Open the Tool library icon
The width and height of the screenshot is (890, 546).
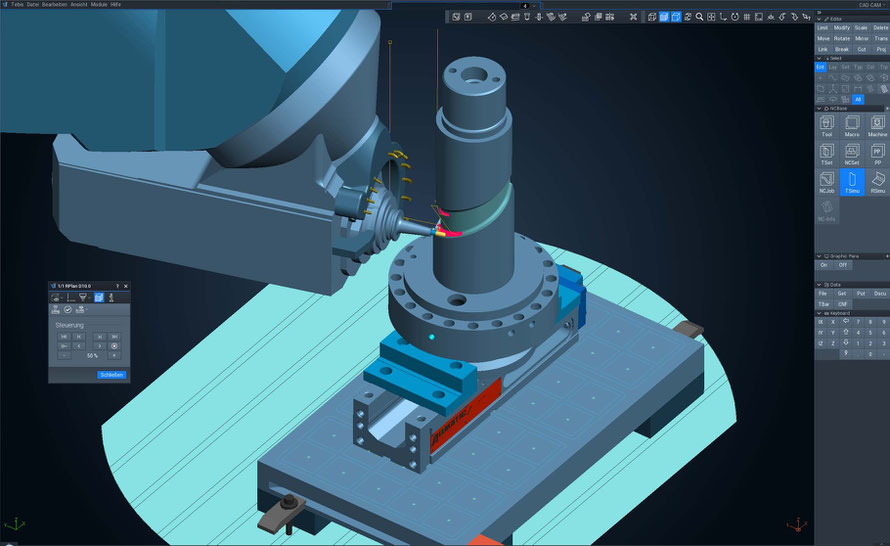826,125
